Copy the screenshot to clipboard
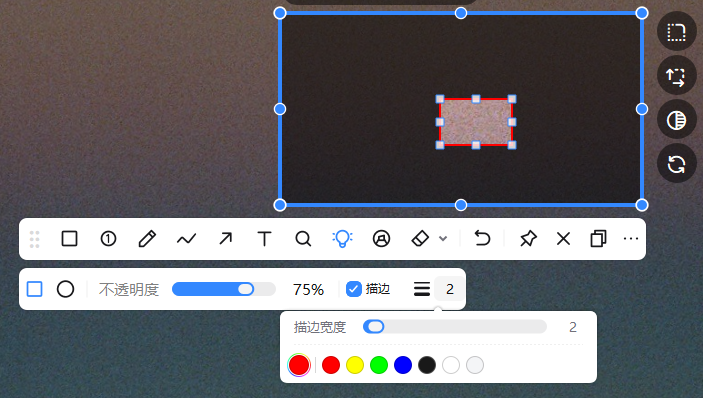Viewport: 703px width, 398px height. [x=599, y=239]
